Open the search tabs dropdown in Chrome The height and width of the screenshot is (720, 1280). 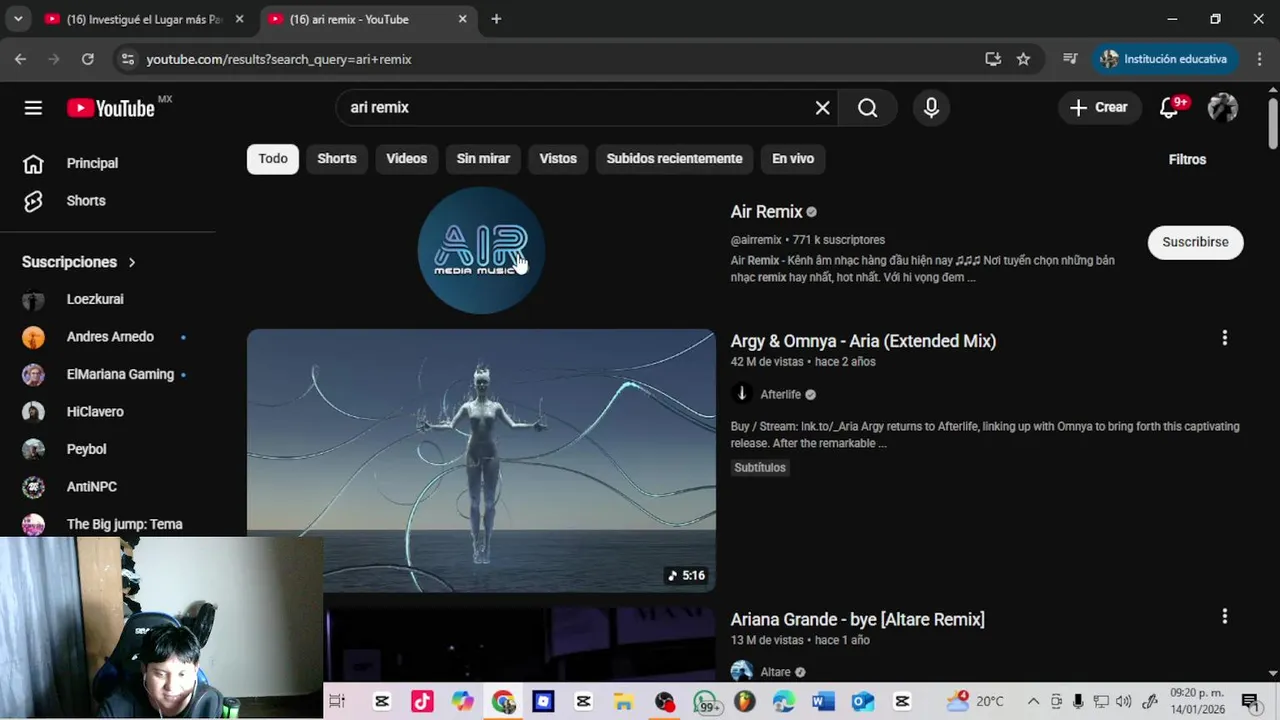[18, 19]
